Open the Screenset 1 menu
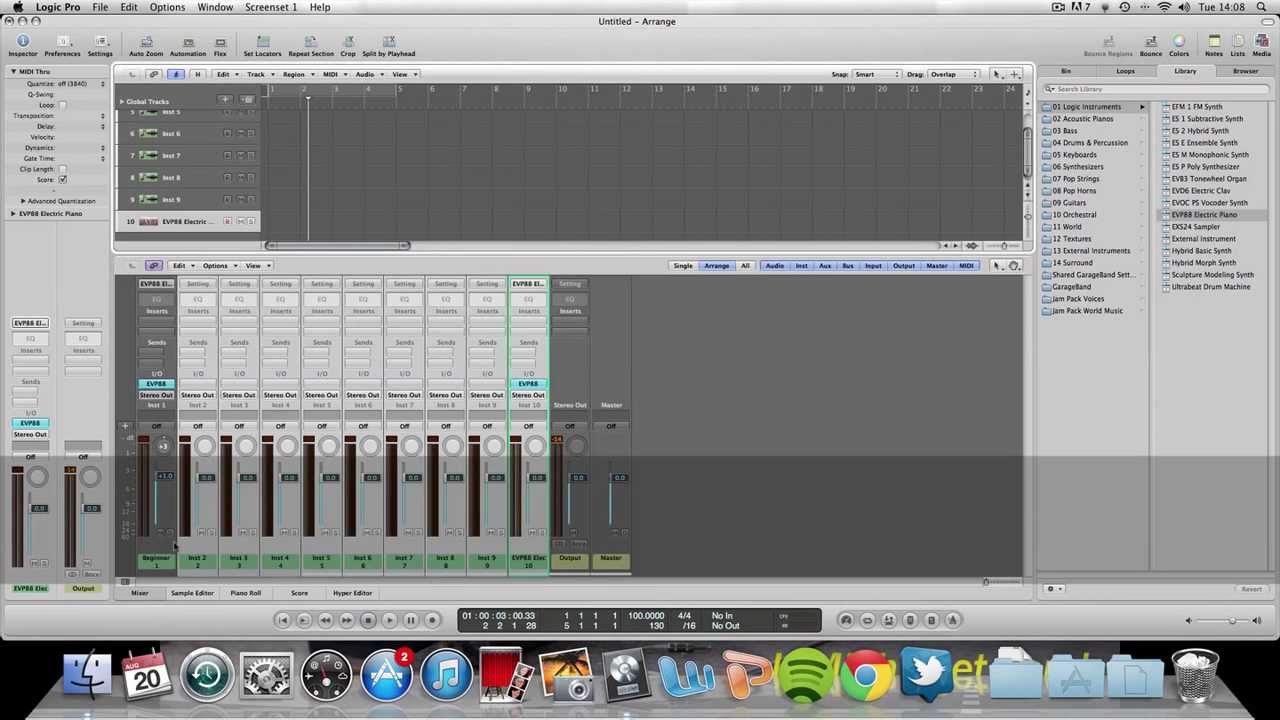 coord(270,7)
